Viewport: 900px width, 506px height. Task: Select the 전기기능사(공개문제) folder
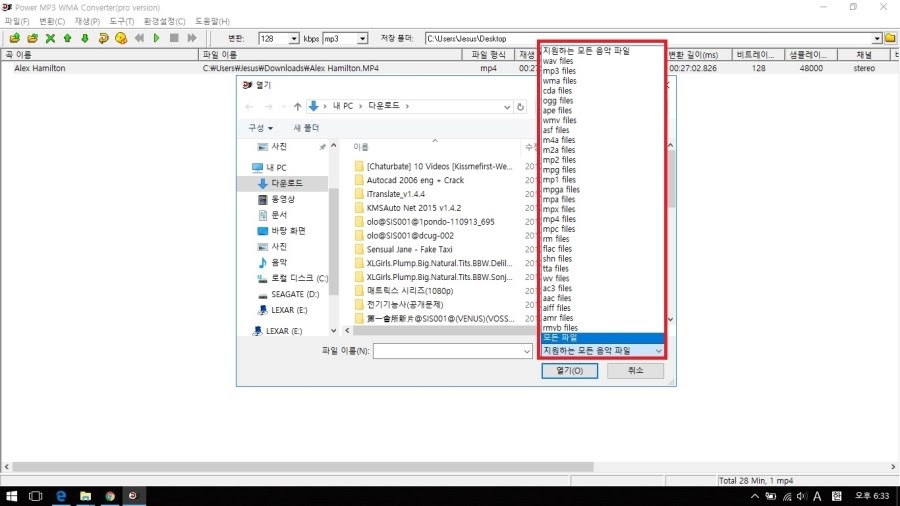pos(405,305)
